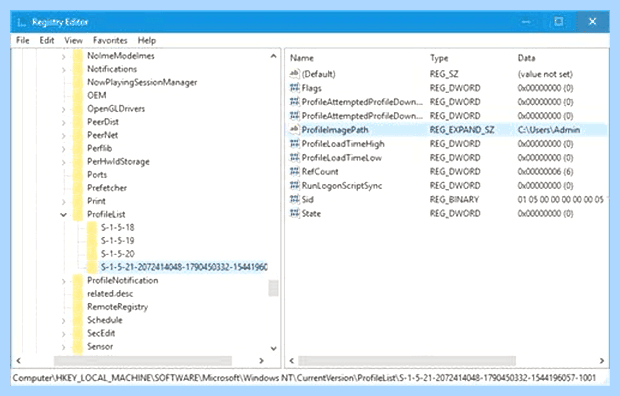Click the folder icon of Ports
620x396 pixels.
[x=78, y=174]
